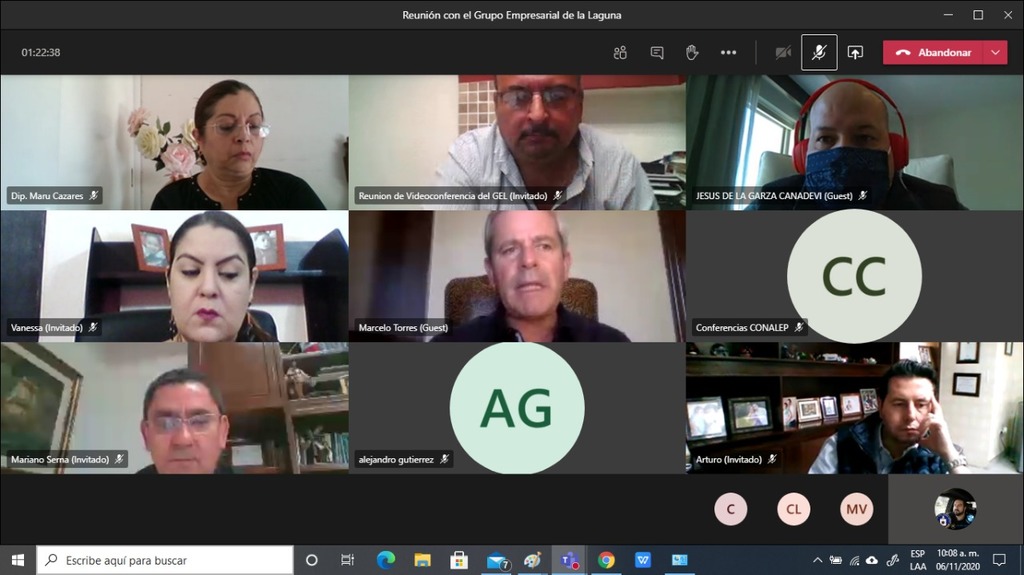Open File Explorer from the taskbar
This screenshot has width=1024, height=575.
[x=422, y=560]
